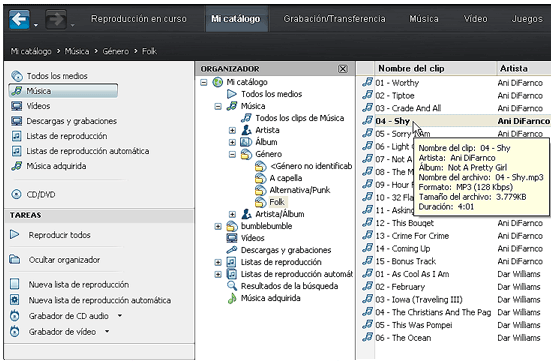Click Género in the breadcrumb path
The image size is (555, 364).
116,51
